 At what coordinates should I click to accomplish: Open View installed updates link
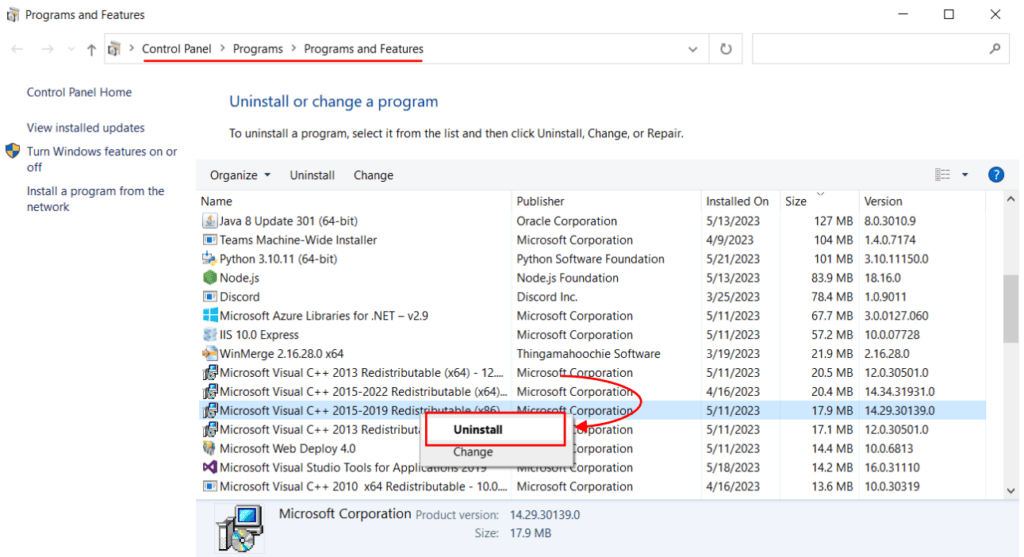[86, 128]
